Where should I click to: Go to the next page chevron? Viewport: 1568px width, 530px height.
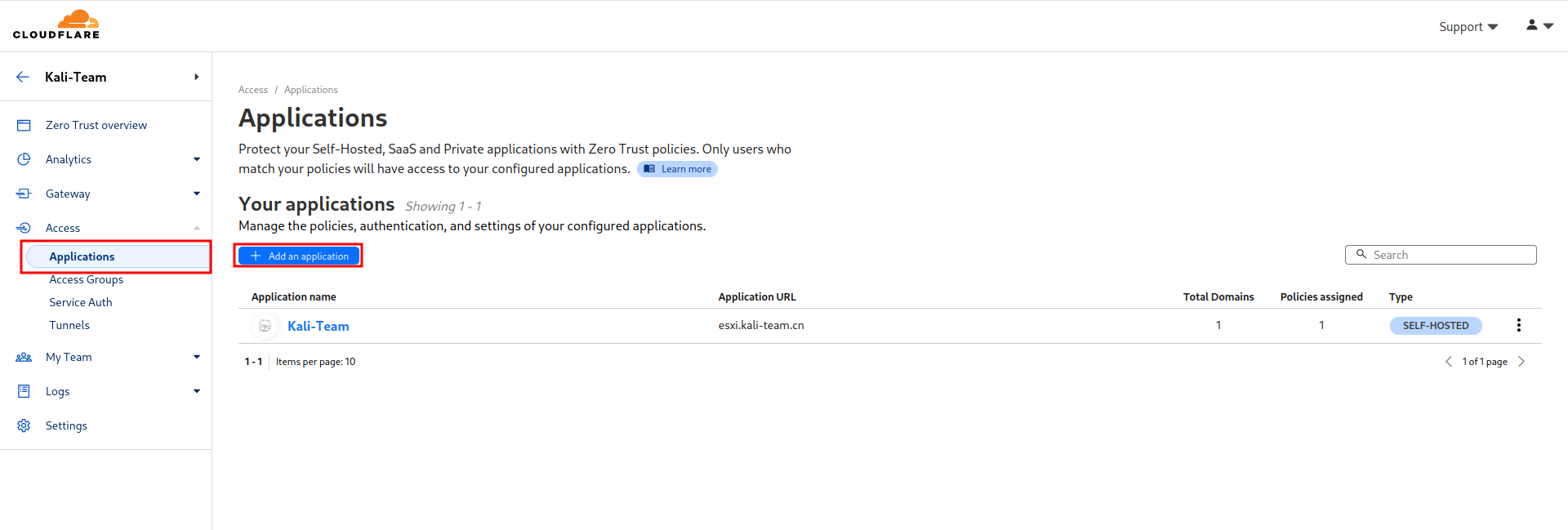tap(1521, 361)
